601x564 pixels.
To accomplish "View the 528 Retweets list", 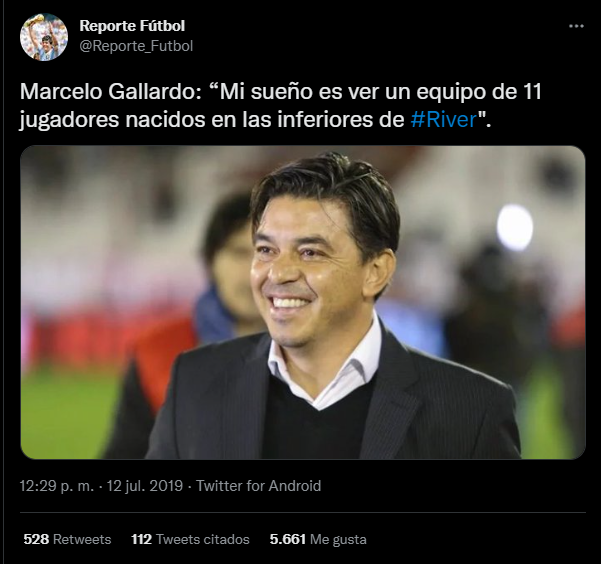I will pyautogui.click(x=67, y=539).
